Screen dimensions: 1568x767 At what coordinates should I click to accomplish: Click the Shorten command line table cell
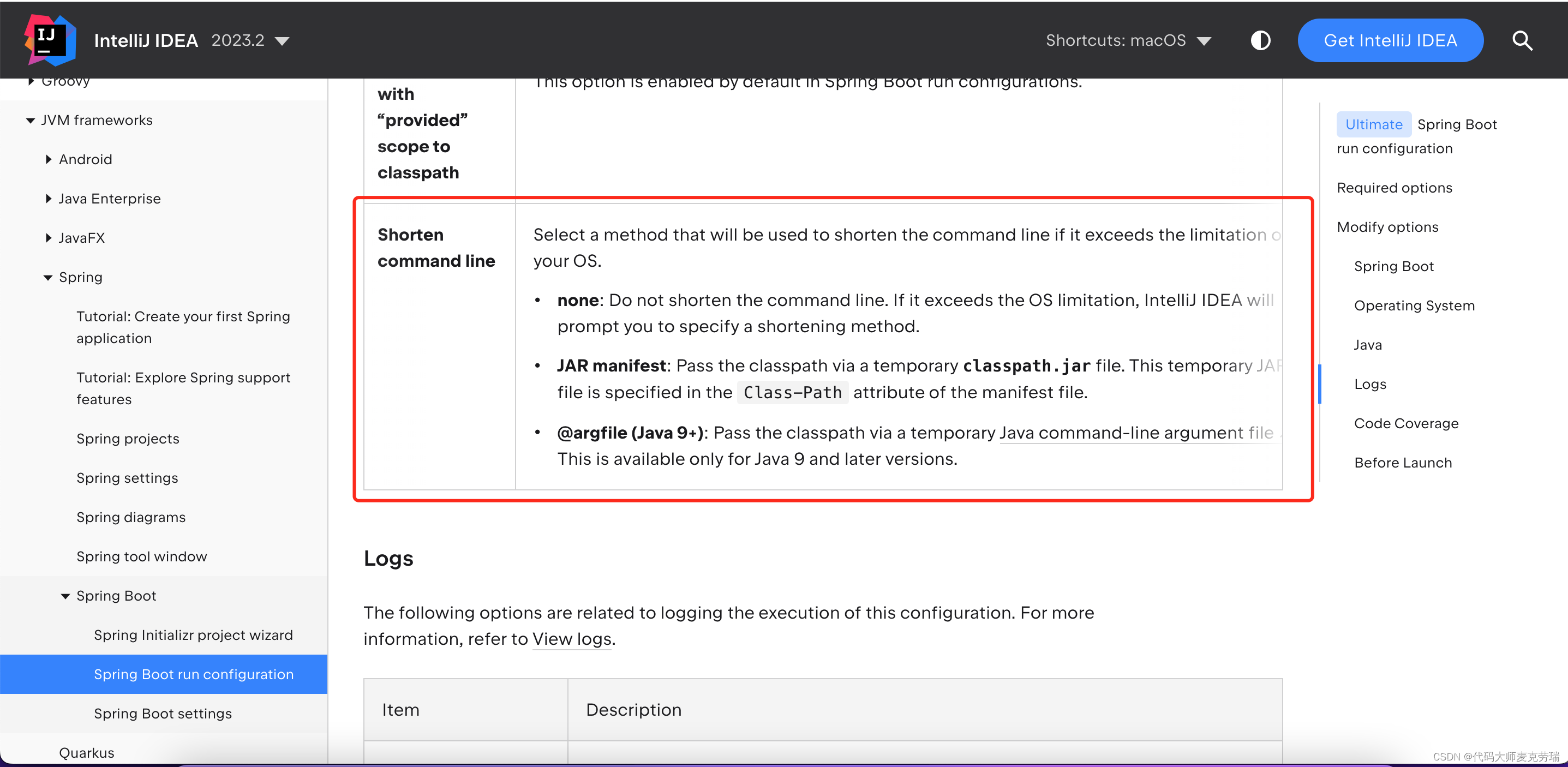[440, 346]
